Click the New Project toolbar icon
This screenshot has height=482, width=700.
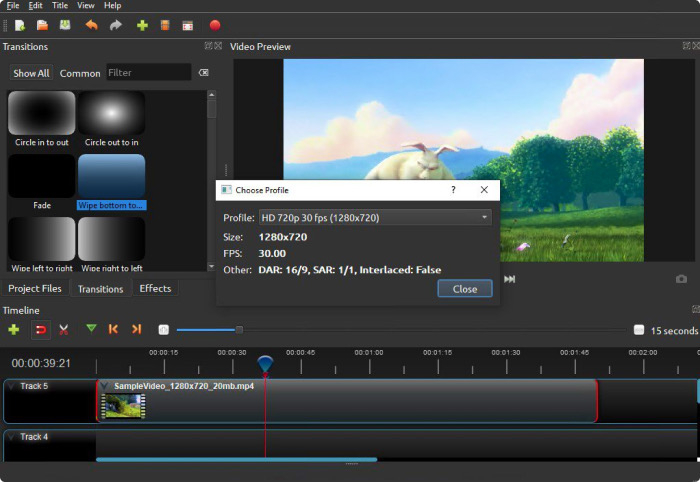pos(20,25)
